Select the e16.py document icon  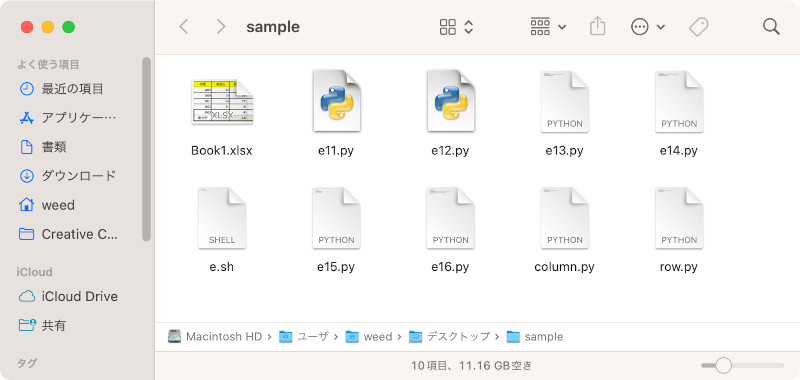(451, 218)
